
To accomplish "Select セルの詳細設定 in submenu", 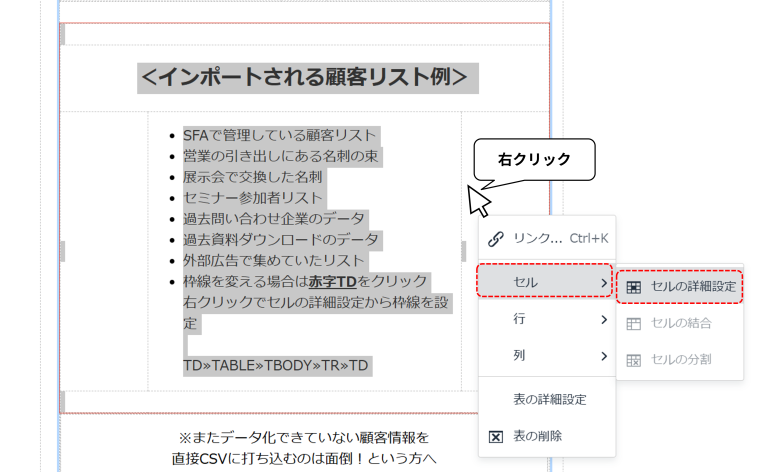I will (679, 287).
